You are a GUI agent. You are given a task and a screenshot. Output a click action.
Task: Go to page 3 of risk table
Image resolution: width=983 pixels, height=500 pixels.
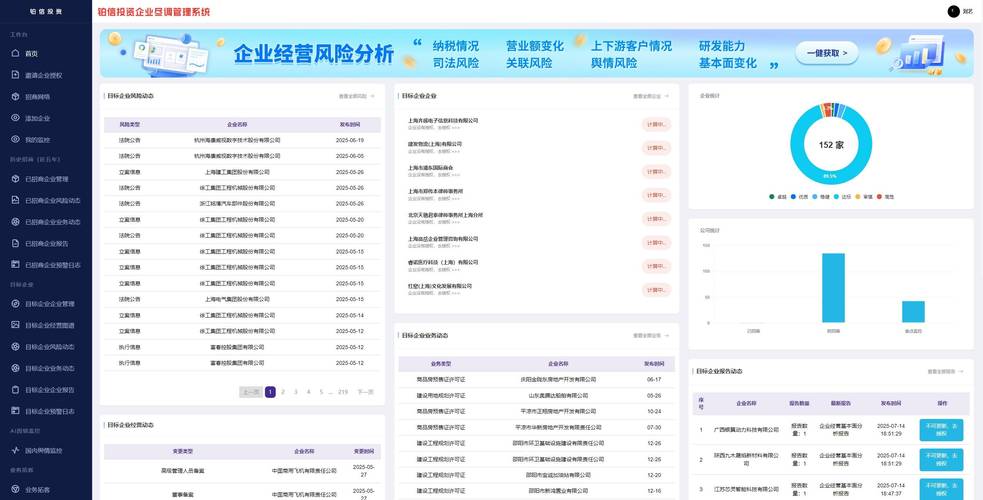click(296, 392)
